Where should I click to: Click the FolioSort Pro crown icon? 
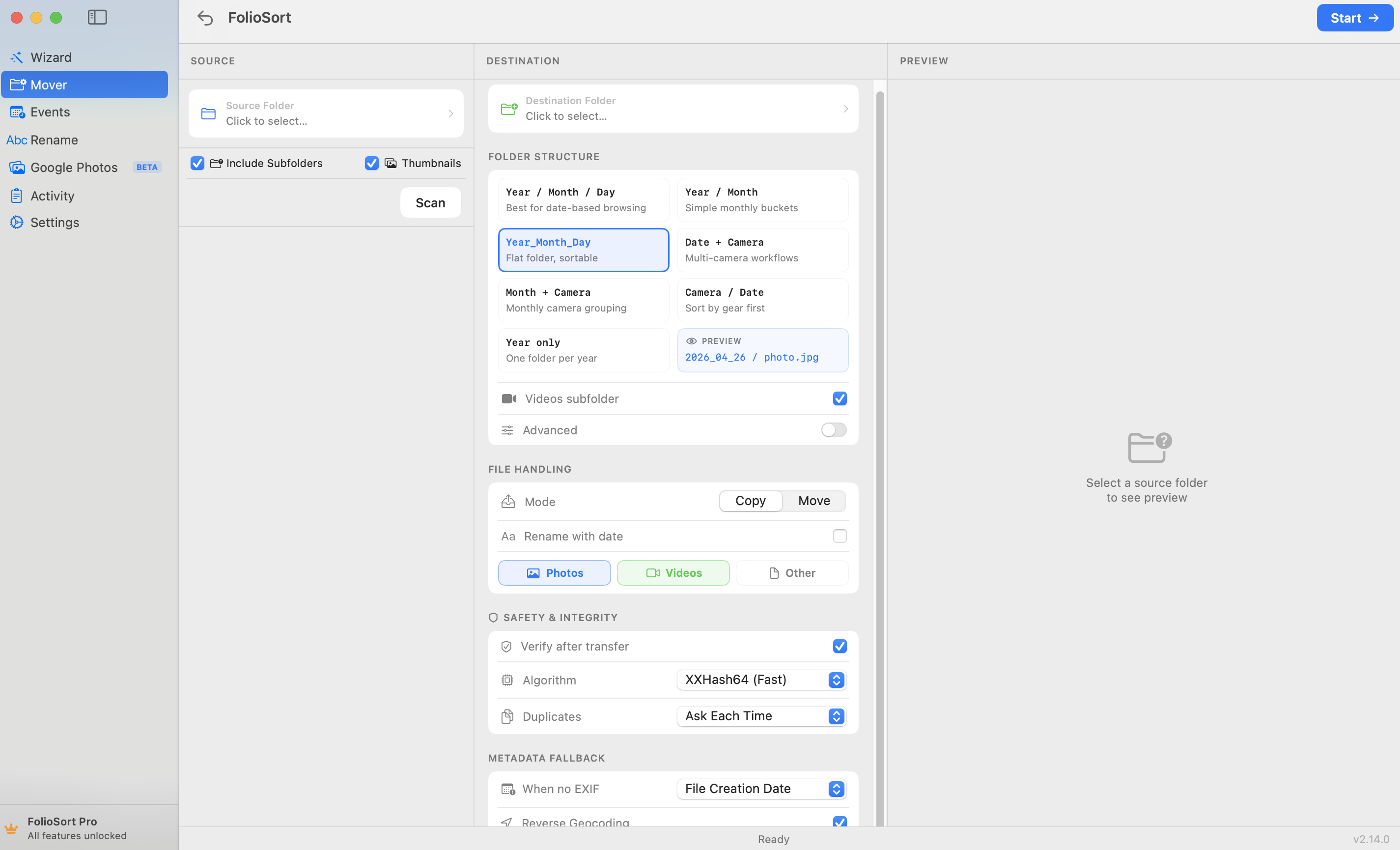(x=11, y=828)
